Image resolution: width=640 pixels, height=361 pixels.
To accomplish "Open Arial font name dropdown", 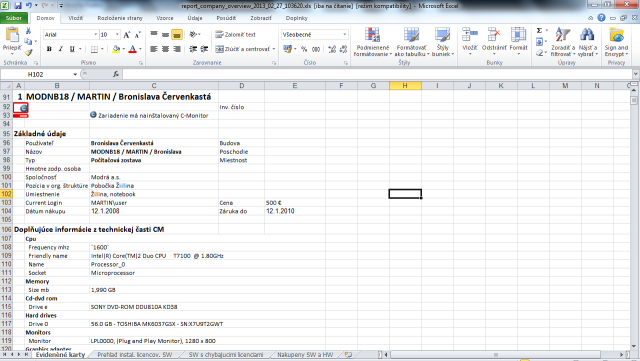I will [96, 35].
